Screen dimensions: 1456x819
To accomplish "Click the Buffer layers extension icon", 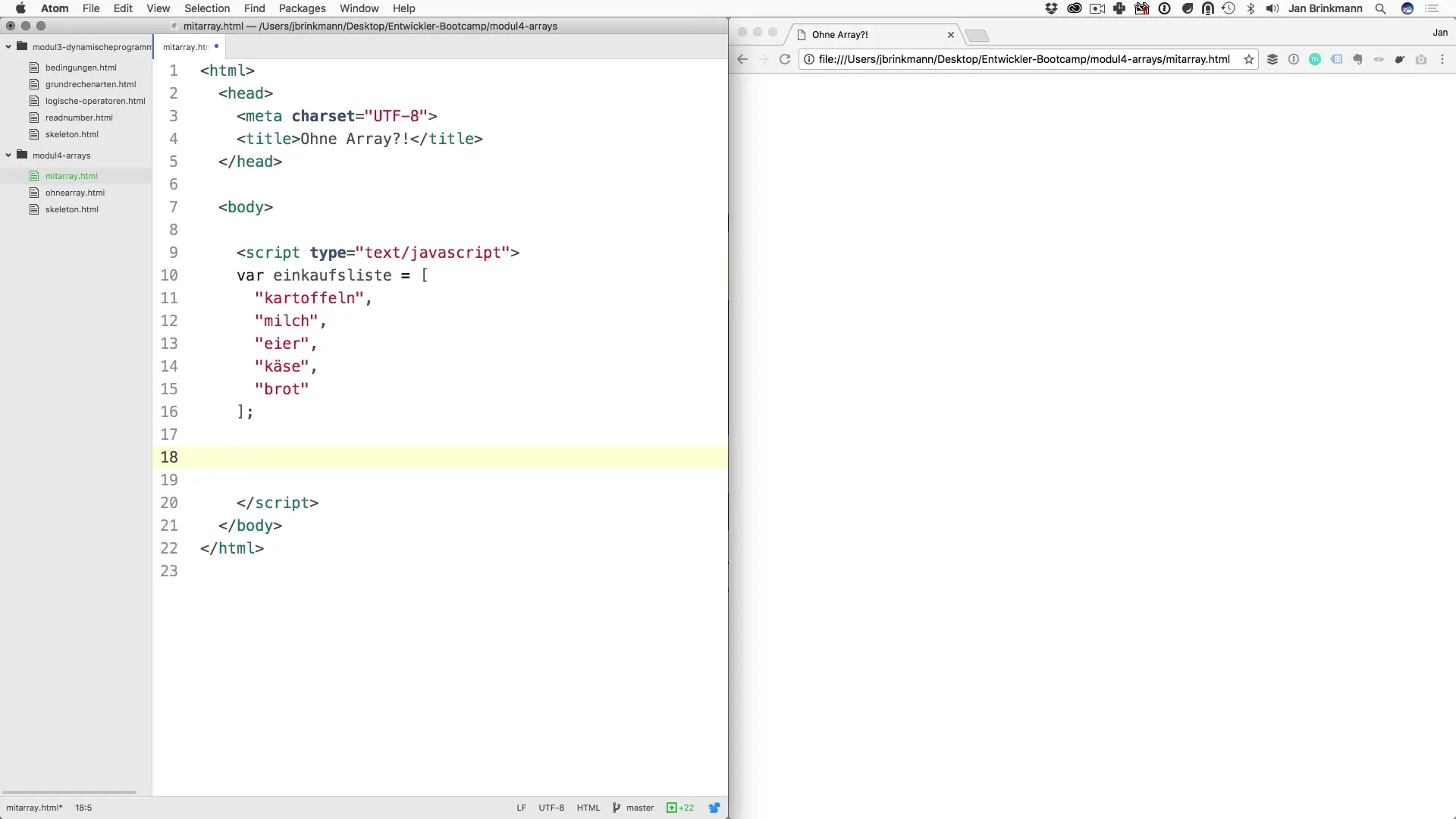I will click(1272, 59).
